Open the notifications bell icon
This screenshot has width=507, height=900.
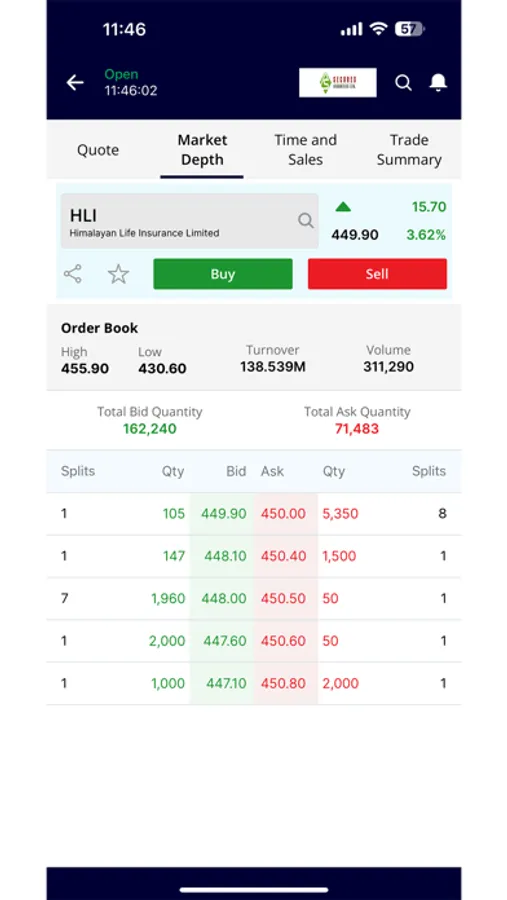pyautogui.click(x=438, y=83)
